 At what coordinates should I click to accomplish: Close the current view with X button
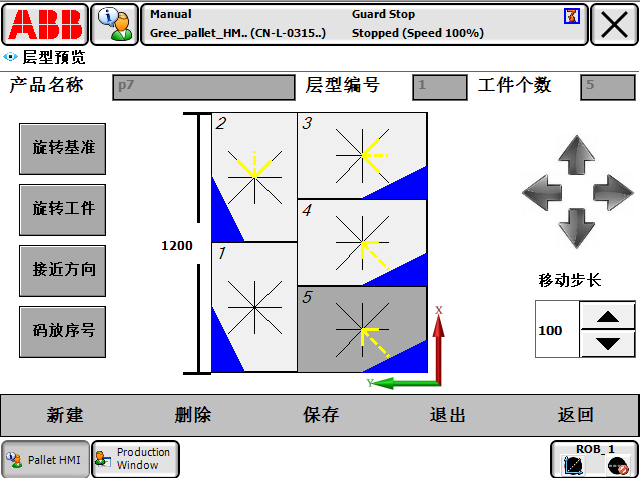point(614,24)
